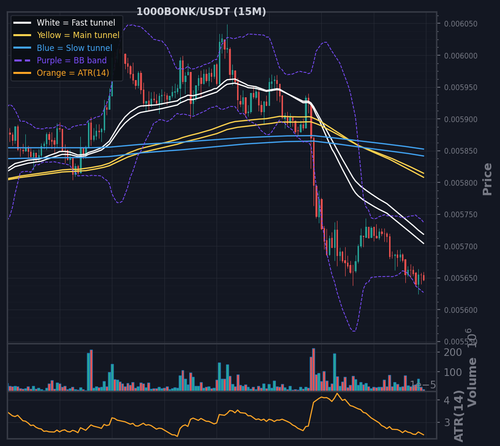Click the vertical Volume axis label

point(472,382)
